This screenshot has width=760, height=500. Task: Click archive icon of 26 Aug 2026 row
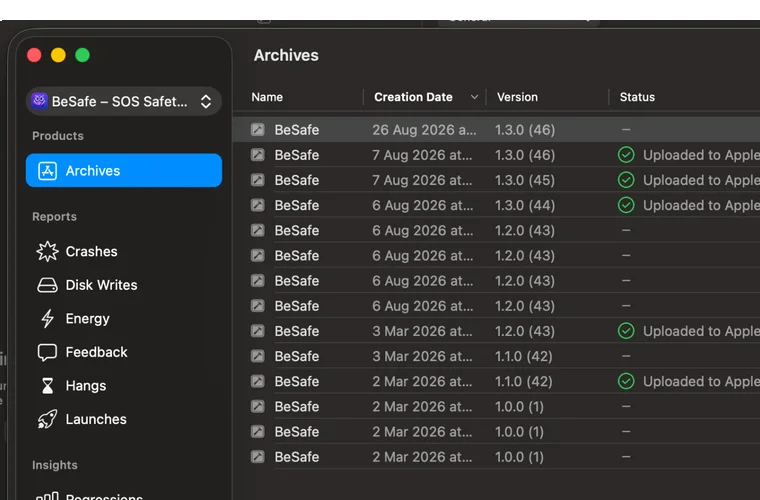pos(257,129)
